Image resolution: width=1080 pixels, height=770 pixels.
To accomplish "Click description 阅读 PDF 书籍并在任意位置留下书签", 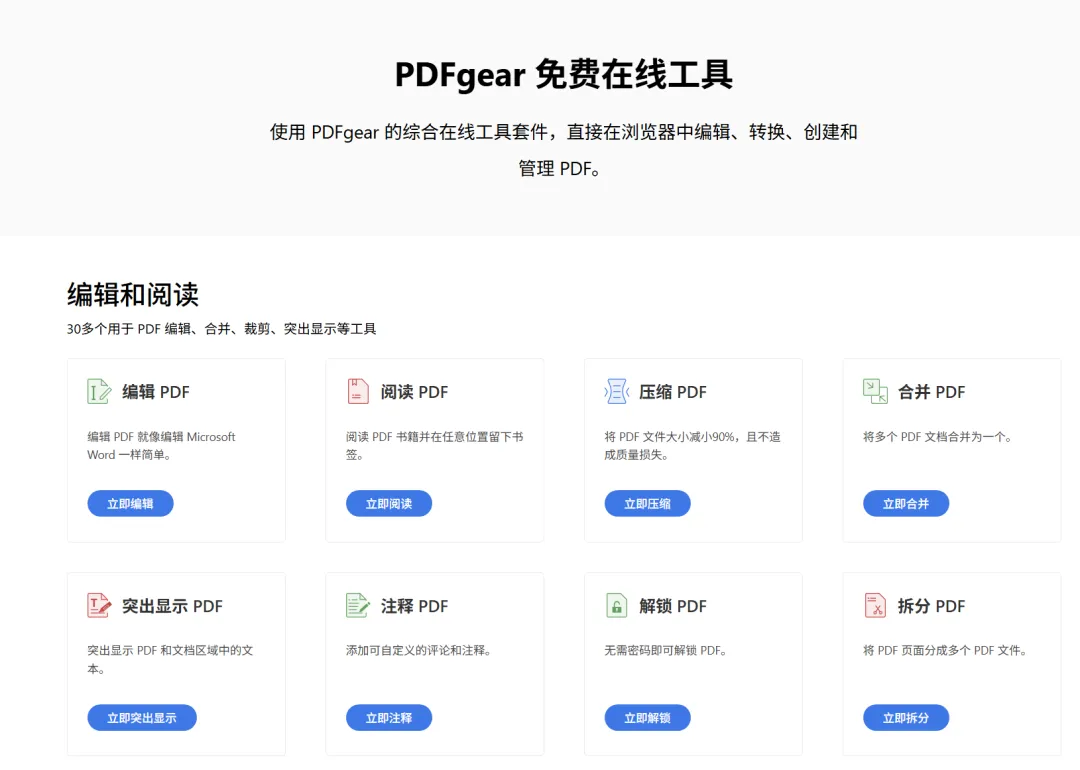I will [435, 446].
